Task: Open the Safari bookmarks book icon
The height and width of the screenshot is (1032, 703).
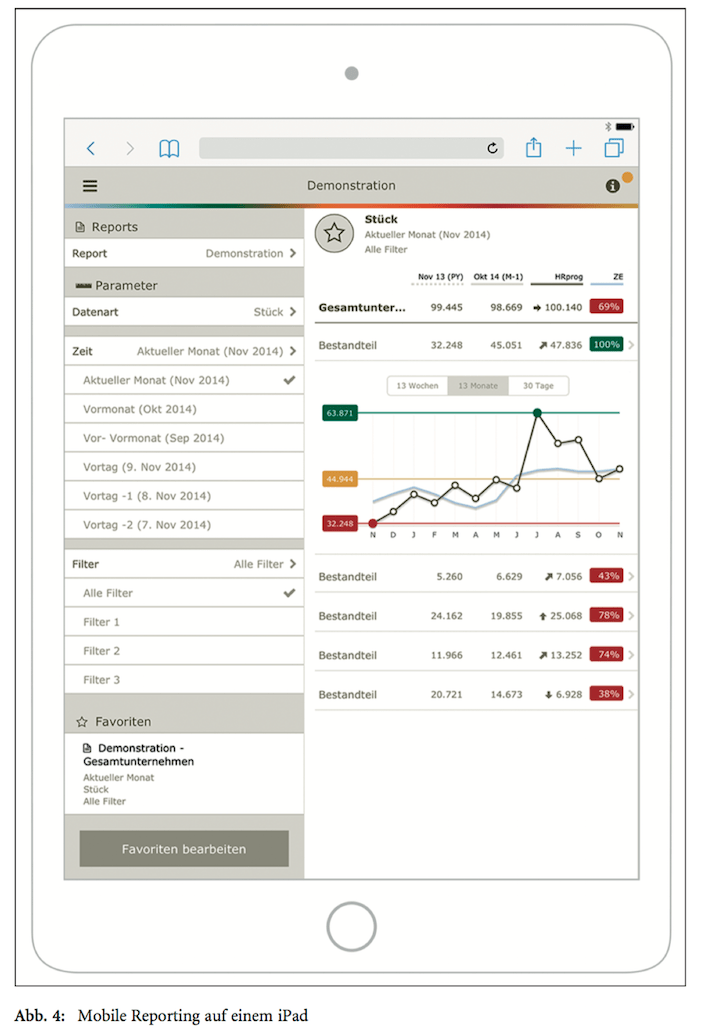Action: (169, 149)
